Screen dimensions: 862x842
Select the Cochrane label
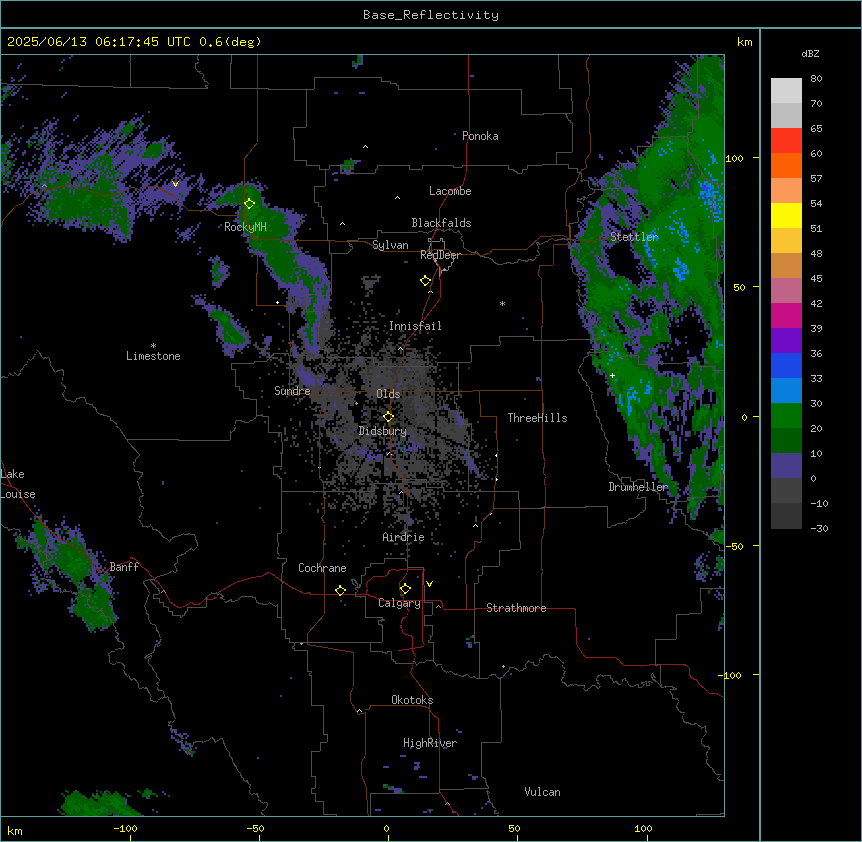322,568
